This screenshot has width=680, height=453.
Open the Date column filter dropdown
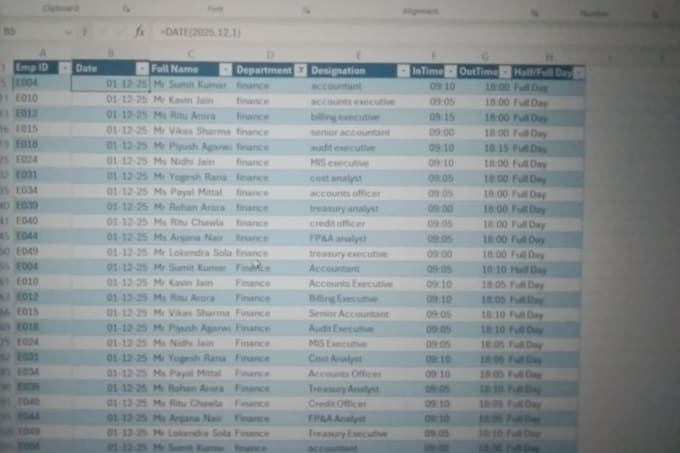142,68
